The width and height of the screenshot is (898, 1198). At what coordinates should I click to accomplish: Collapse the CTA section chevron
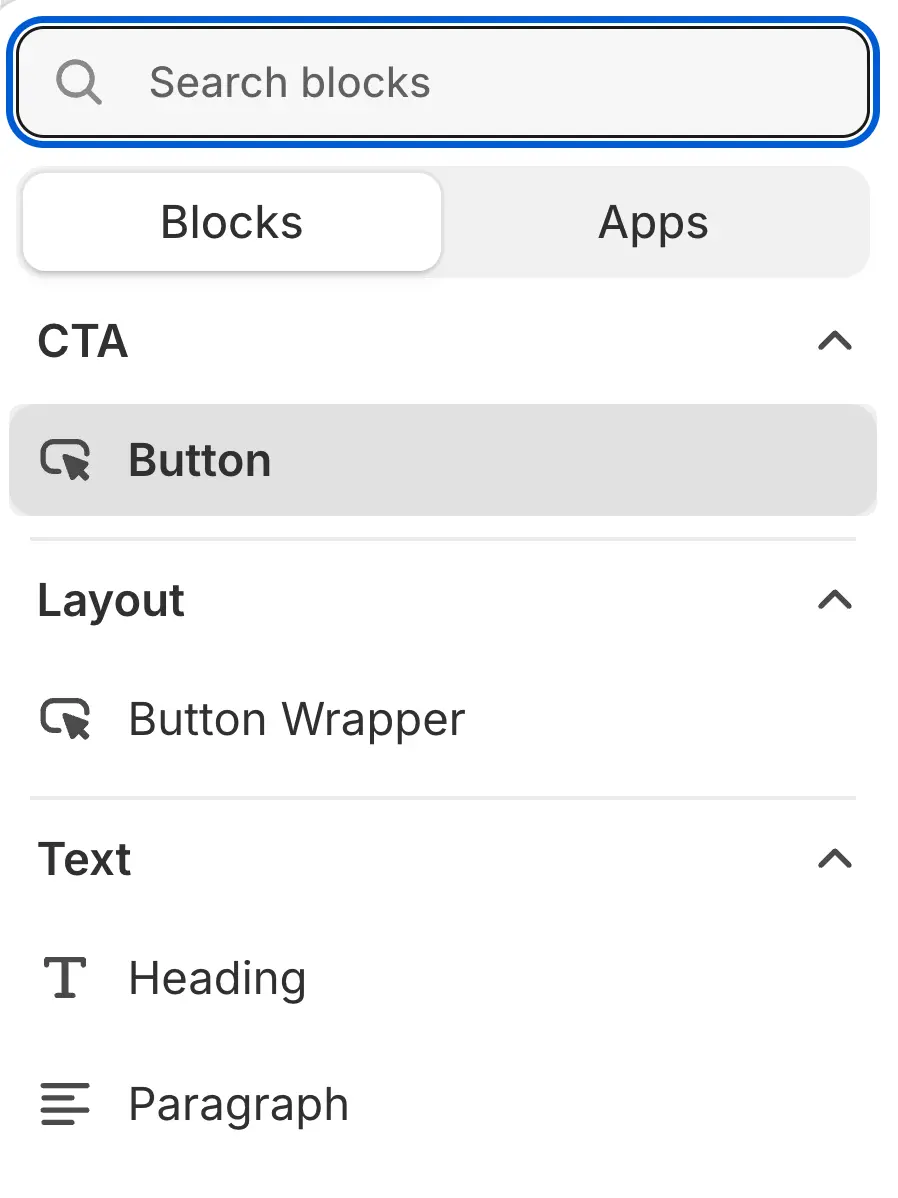pos(834,341)
